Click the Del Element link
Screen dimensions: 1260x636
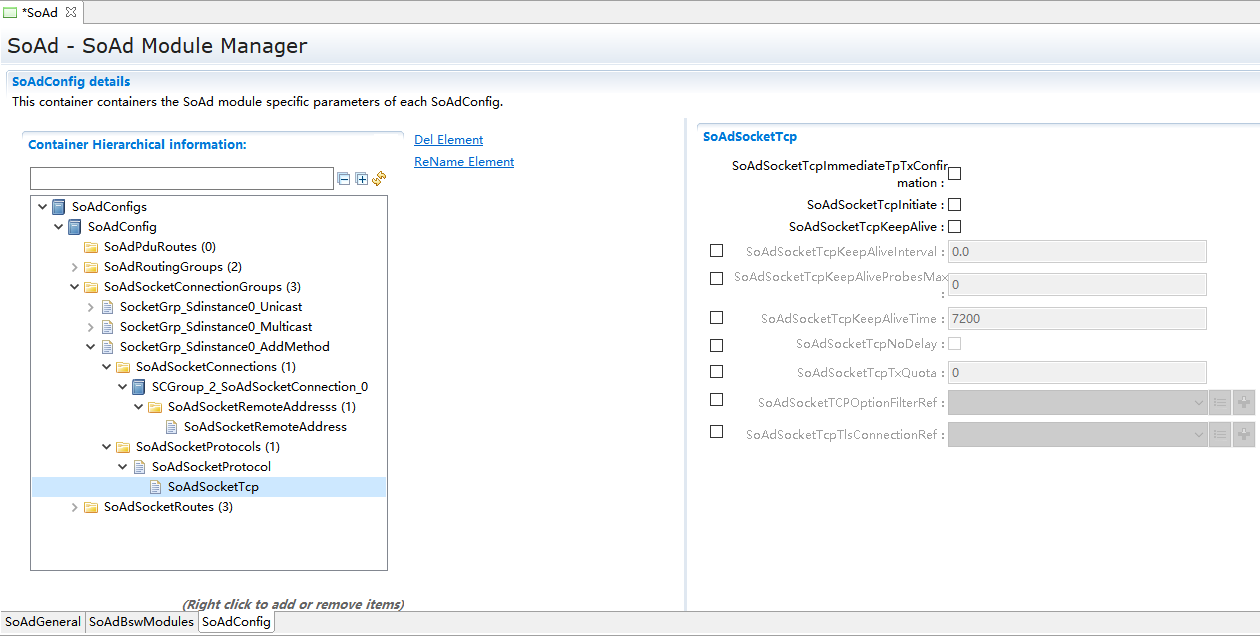(x=448, y=140)
